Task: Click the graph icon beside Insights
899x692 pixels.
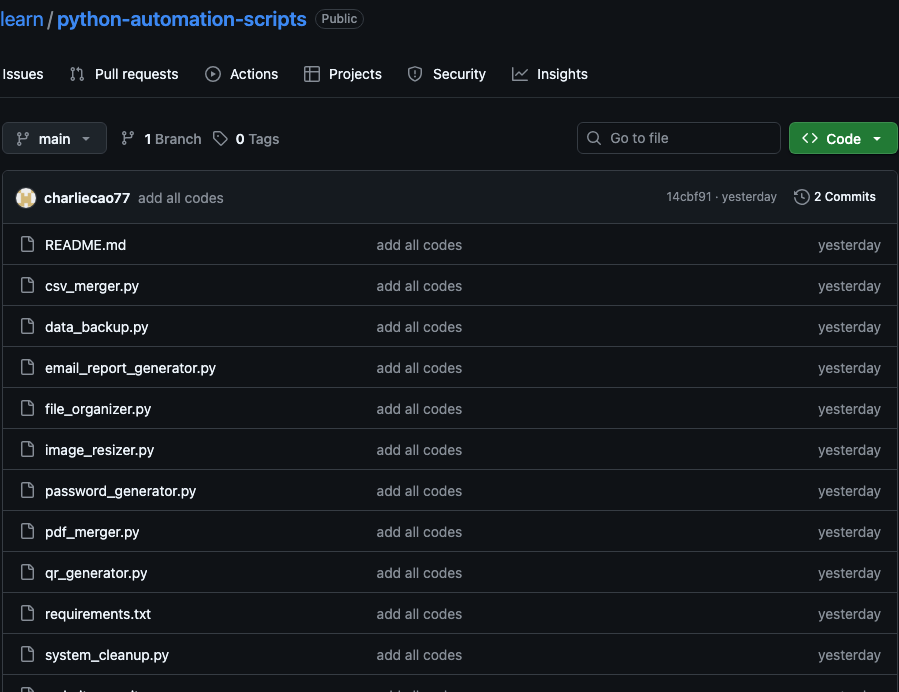Action: point(519,74)
